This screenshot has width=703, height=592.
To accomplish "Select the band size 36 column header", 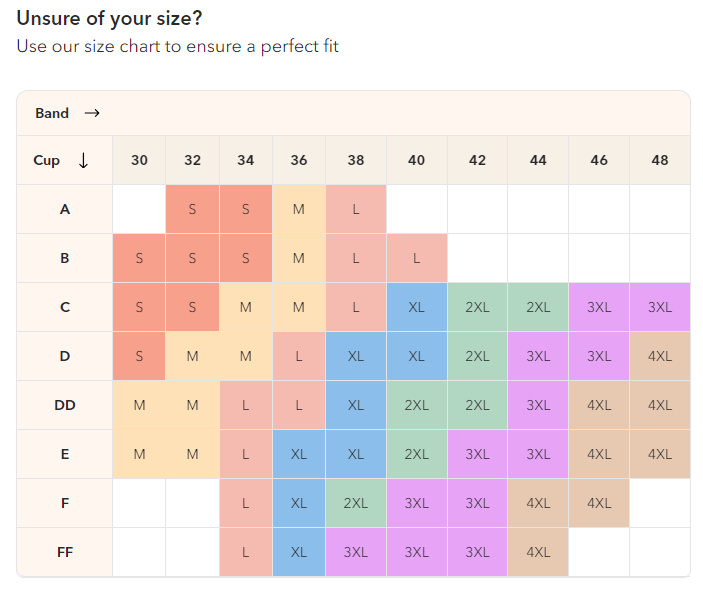I will coord(298,160).
